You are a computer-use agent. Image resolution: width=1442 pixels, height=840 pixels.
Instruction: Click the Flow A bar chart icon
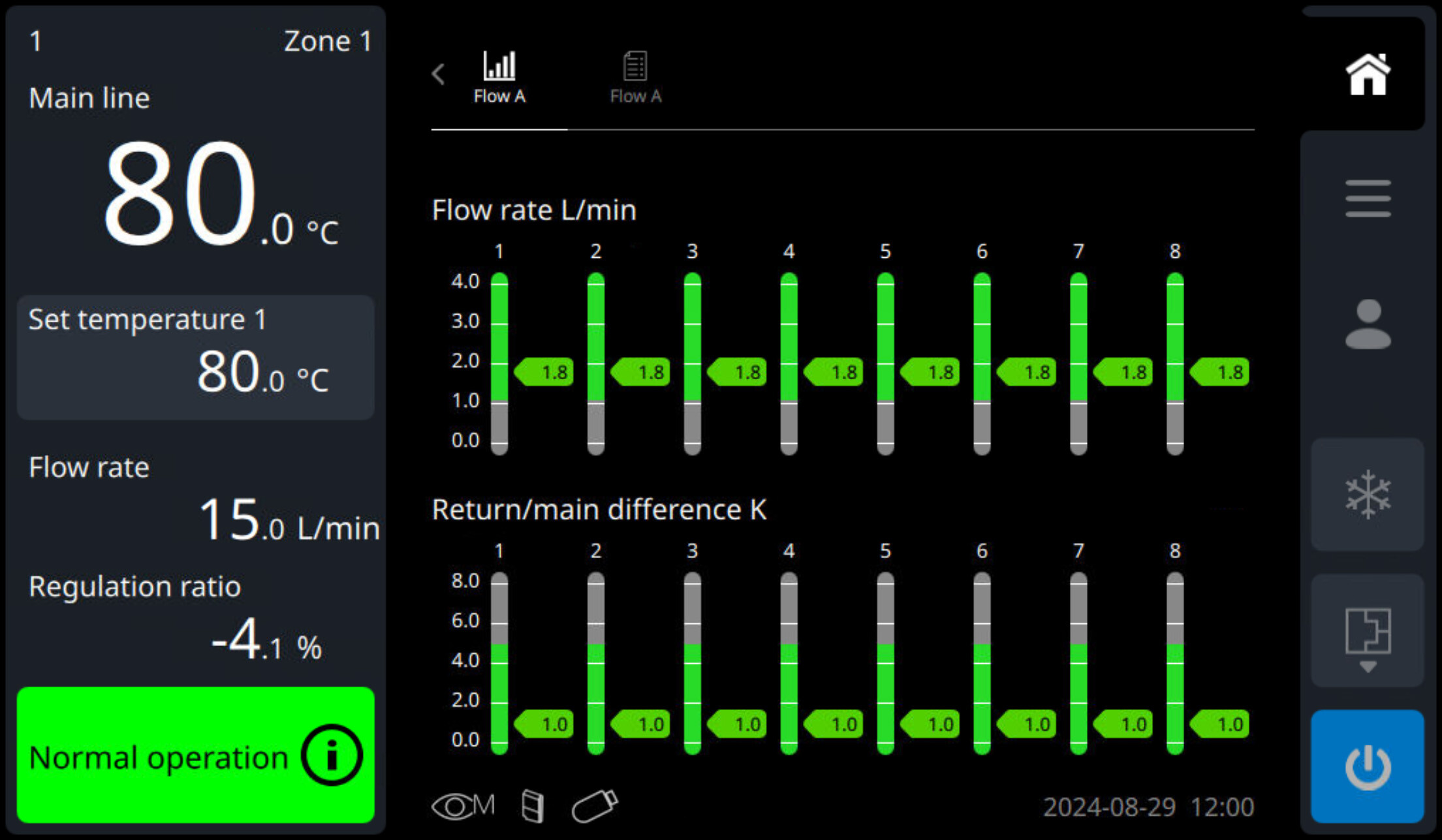(x=499, y=65)
